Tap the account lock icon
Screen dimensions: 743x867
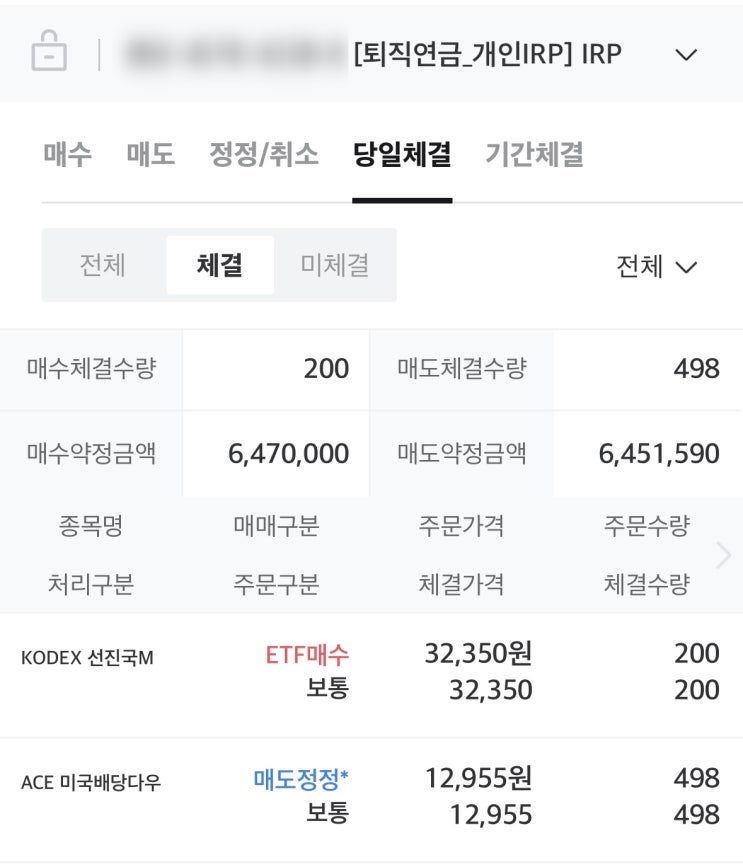click(x=49, y=52)
